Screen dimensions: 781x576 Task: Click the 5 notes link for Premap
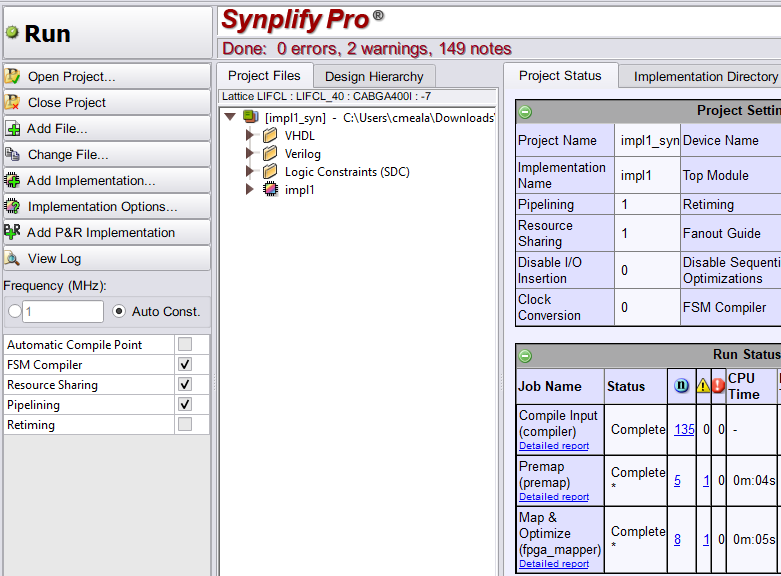click(677, 480)
